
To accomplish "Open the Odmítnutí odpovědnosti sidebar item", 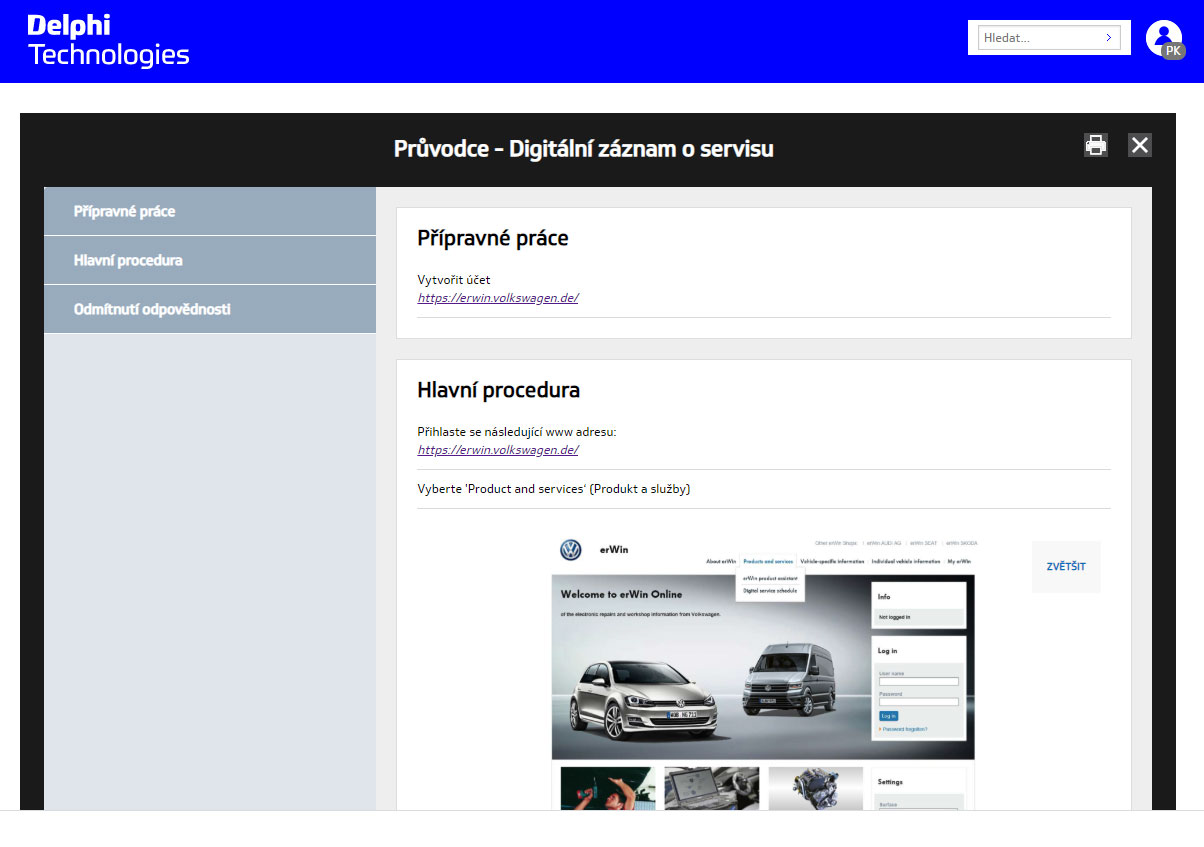I will (210, 309).
